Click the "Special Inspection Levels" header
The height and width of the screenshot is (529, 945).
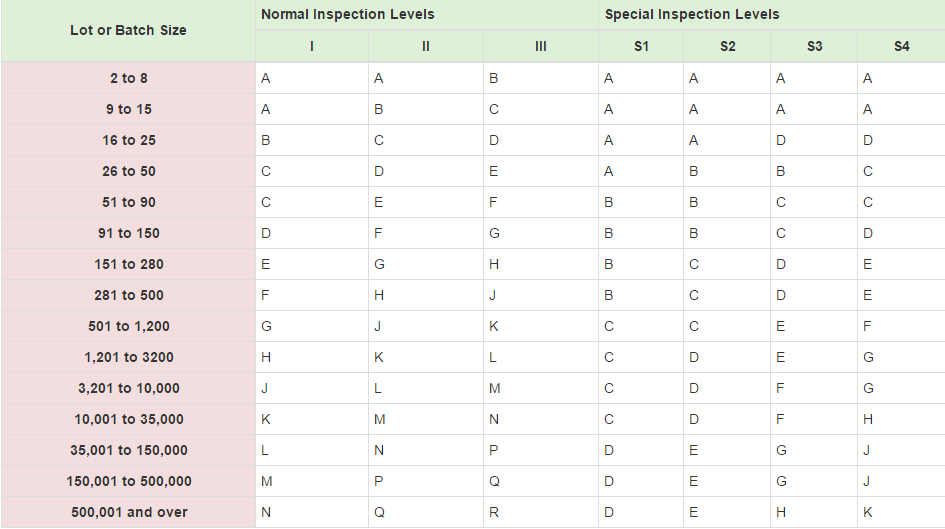click(692, 15)
